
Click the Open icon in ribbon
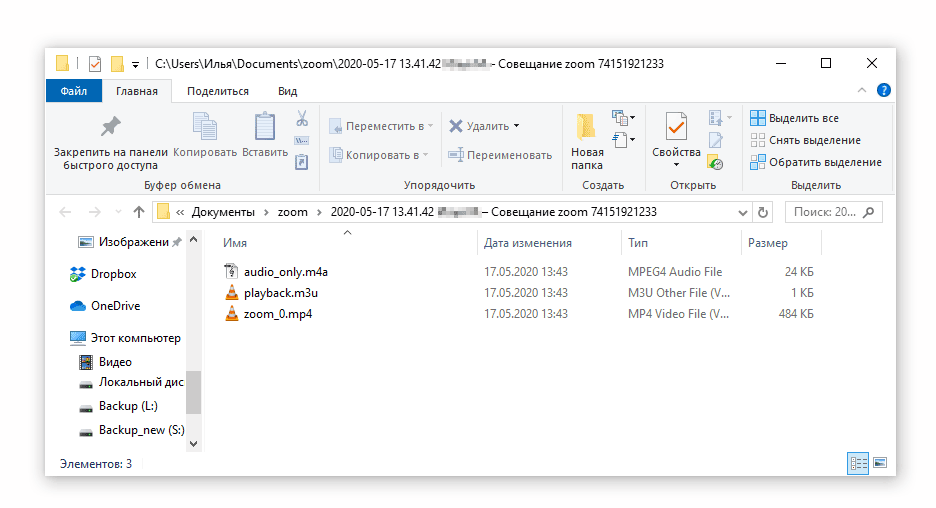pyautogui.click(x=719, y=118)
